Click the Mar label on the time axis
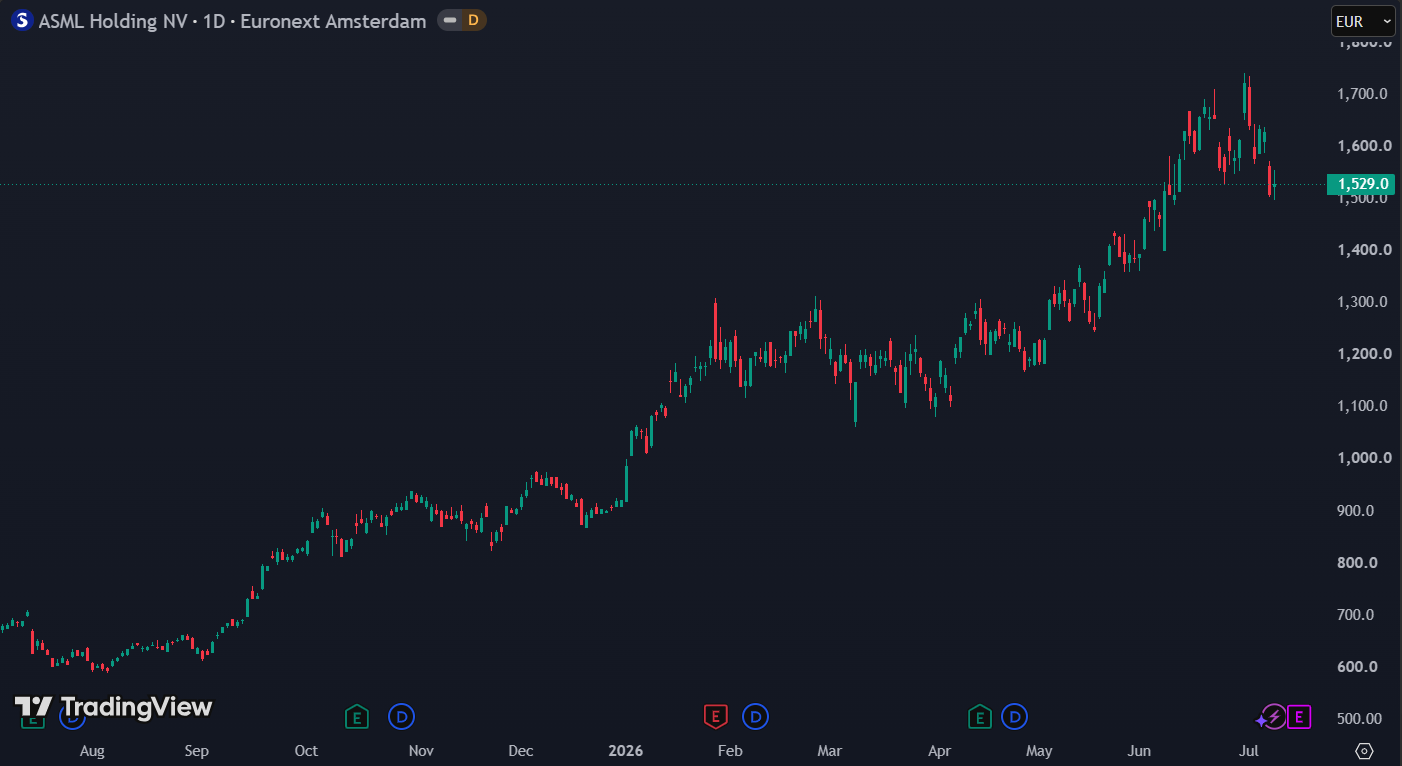This screenshot has width=1402, height=766. (830, 751)
